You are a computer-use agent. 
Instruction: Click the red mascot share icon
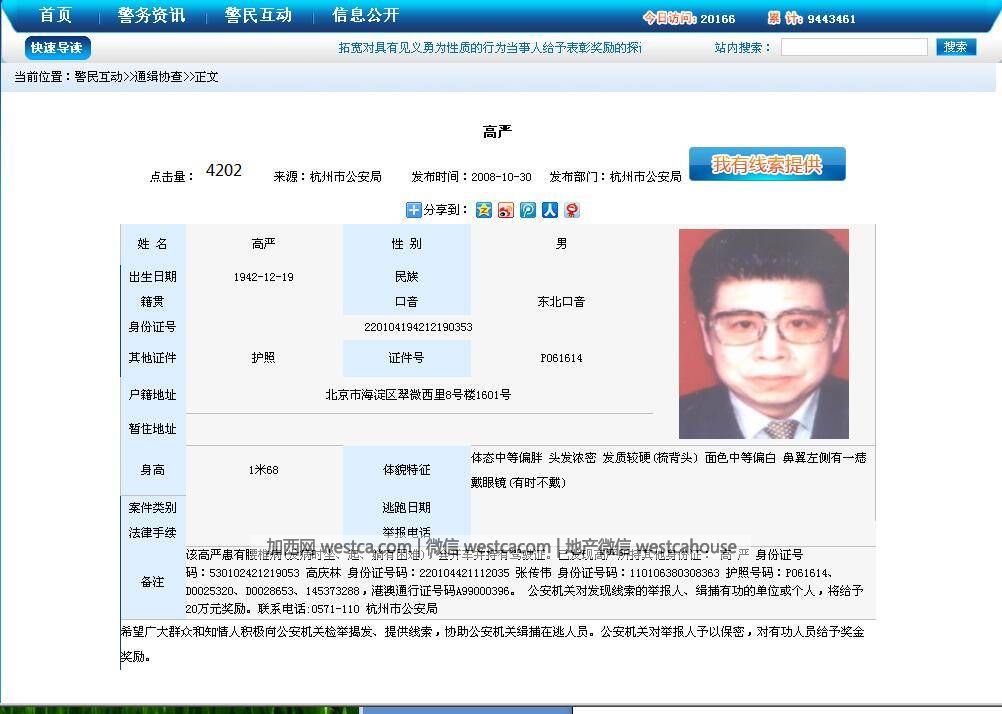click(572, 210)
